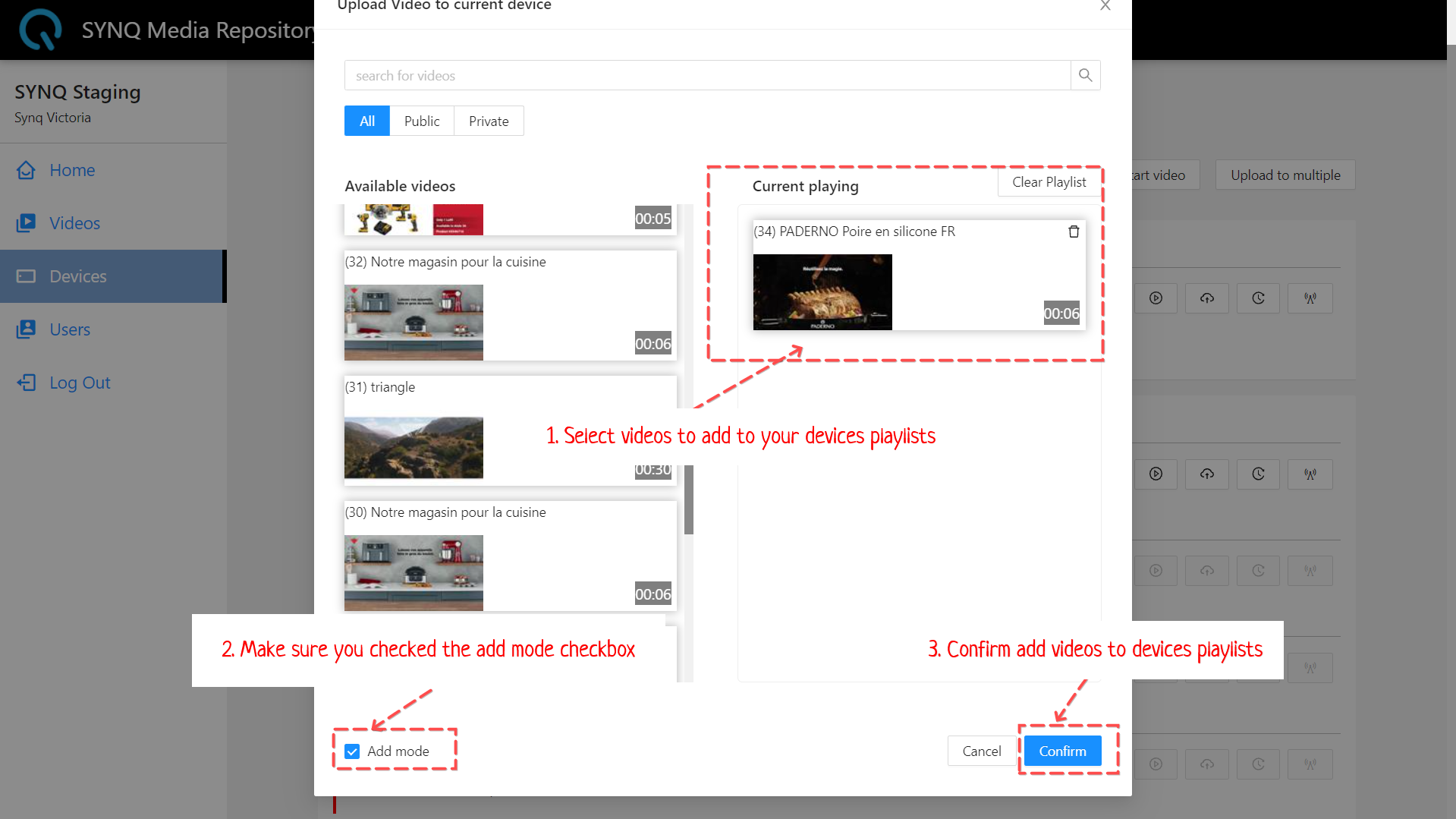
Task: Switch to the Private videos filter
Action: (x=488, y=121)
